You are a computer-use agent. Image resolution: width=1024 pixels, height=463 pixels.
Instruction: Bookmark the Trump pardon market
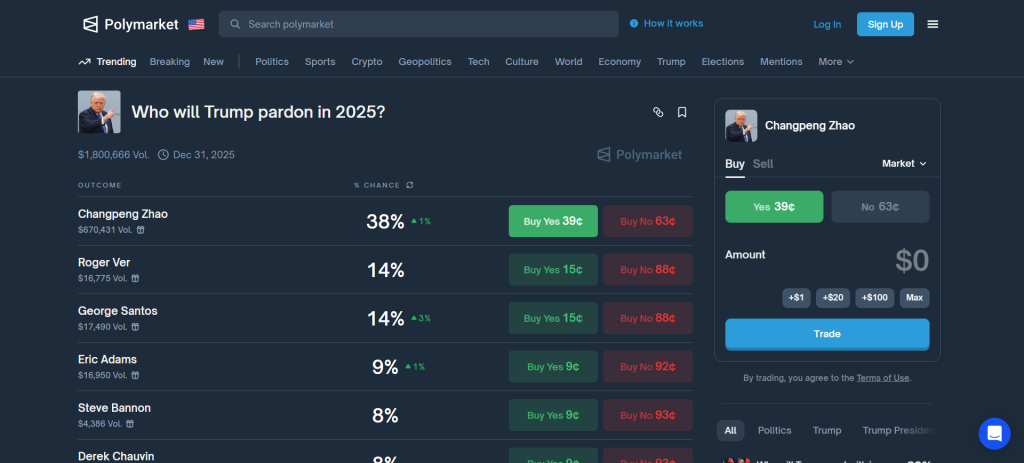point(682,112)
